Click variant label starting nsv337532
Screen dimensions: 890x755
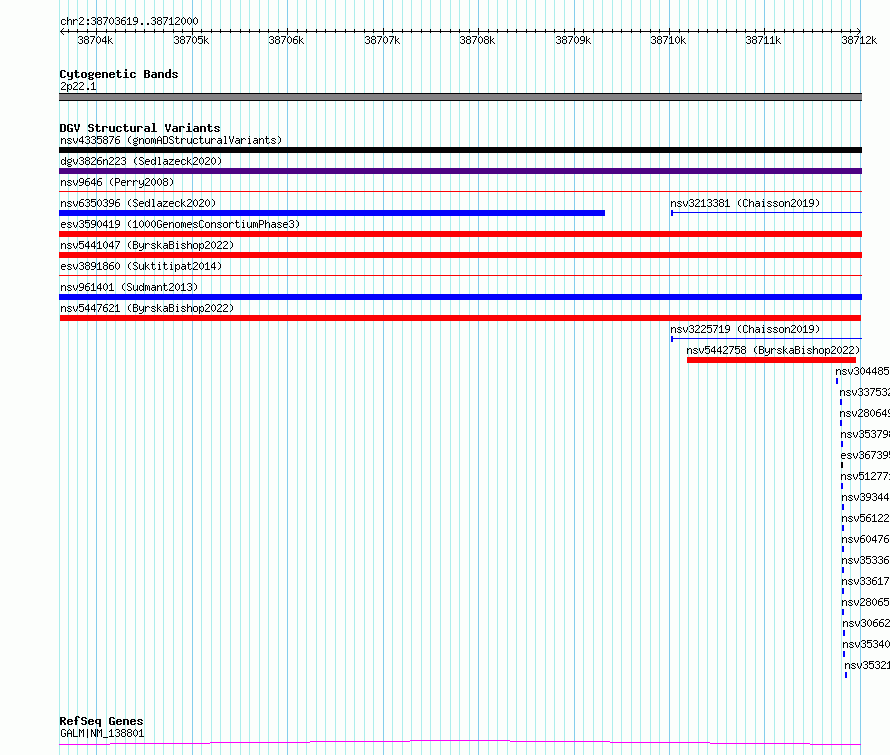coord(864,392)
